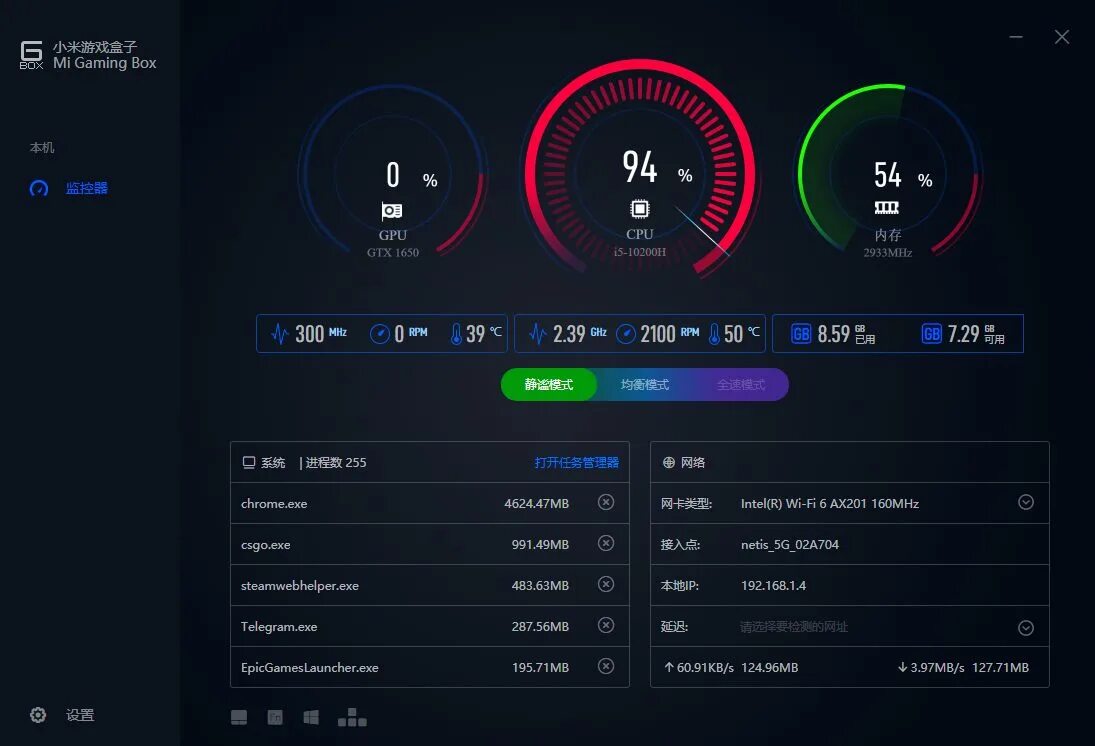
Task: Click the used-memory GB icon
Action: pyautogui.click(x=801, y=334)
